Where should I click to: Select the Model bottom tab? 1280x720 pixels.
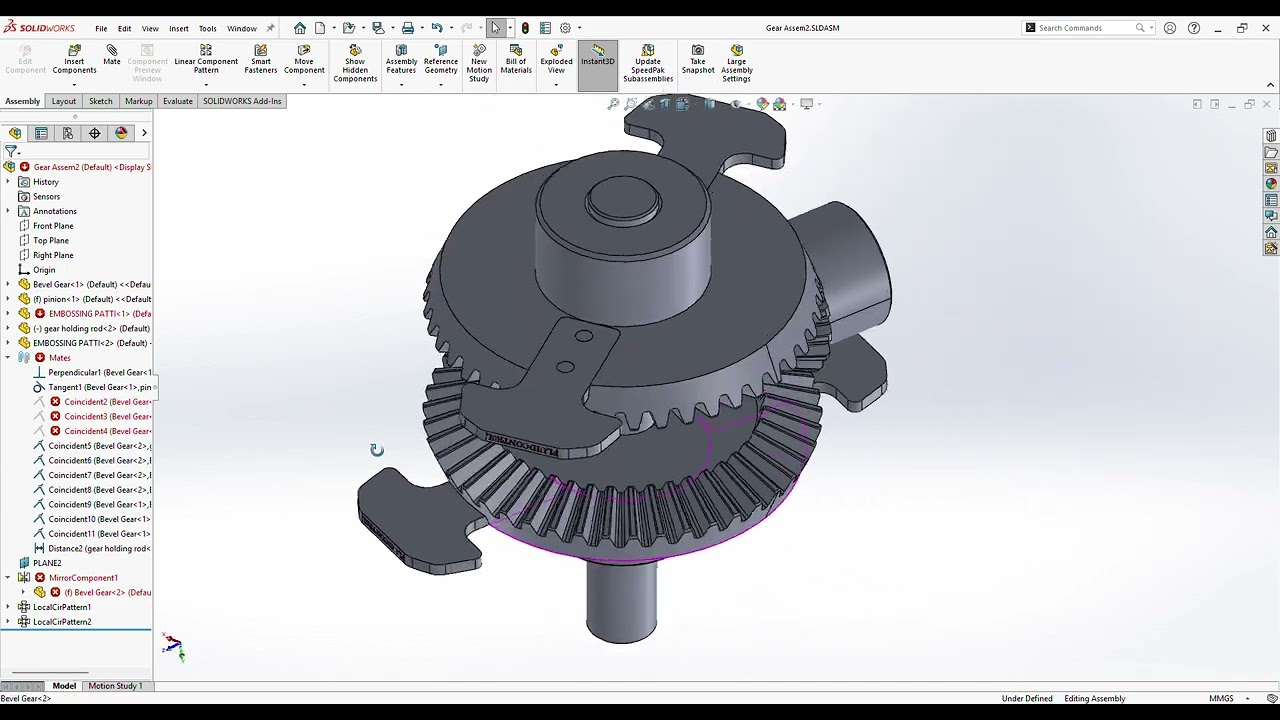point(64,686)
